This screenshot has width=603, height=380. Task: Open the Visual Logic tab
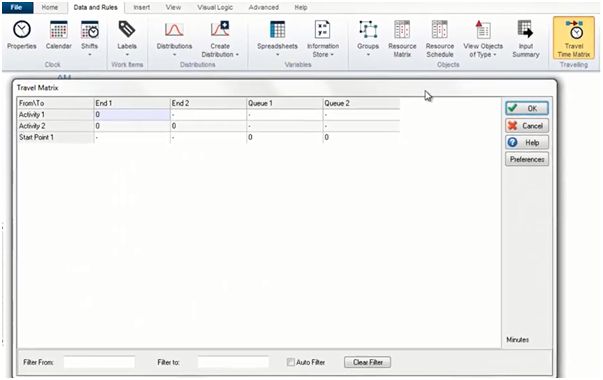(x=215, y=7)
